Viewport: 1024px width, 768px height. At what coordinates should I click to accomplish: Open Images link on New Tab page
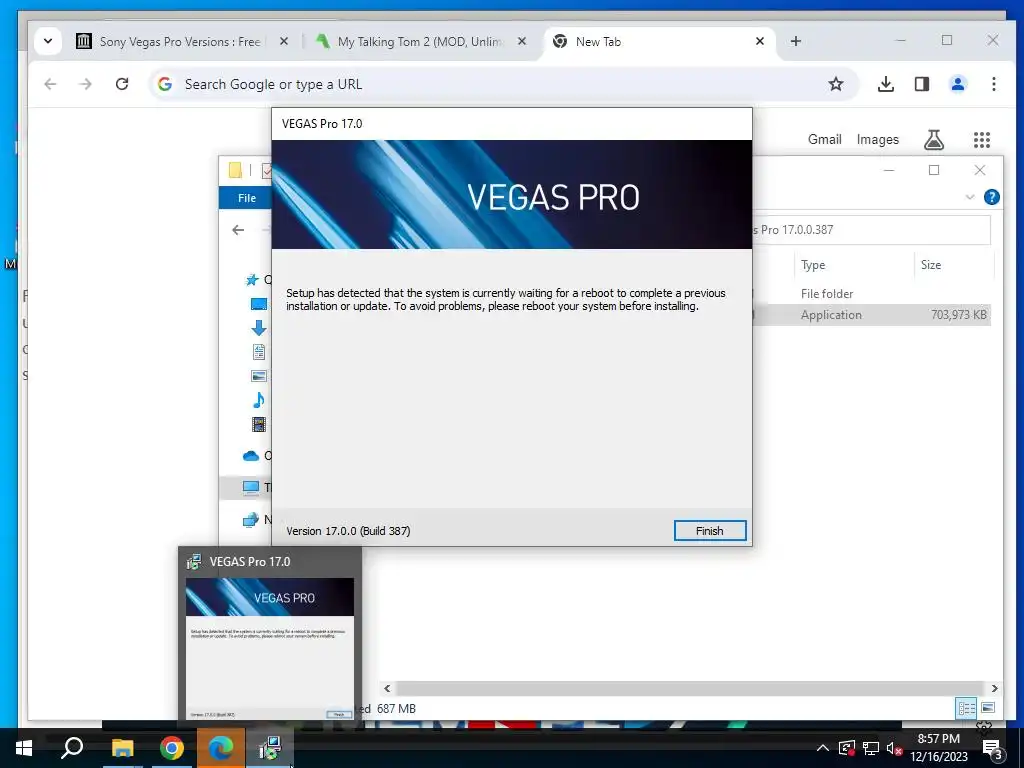878,139
